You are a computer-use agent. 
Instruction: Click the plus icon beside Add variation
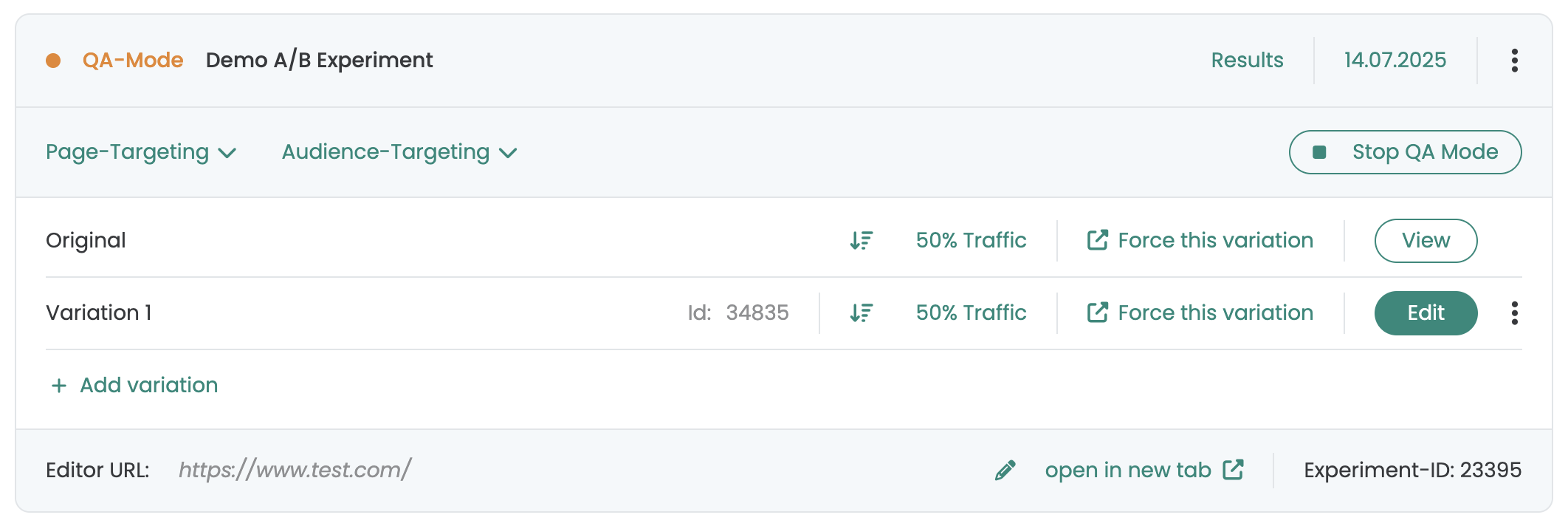pyautogui.click(x=59, y=386)
